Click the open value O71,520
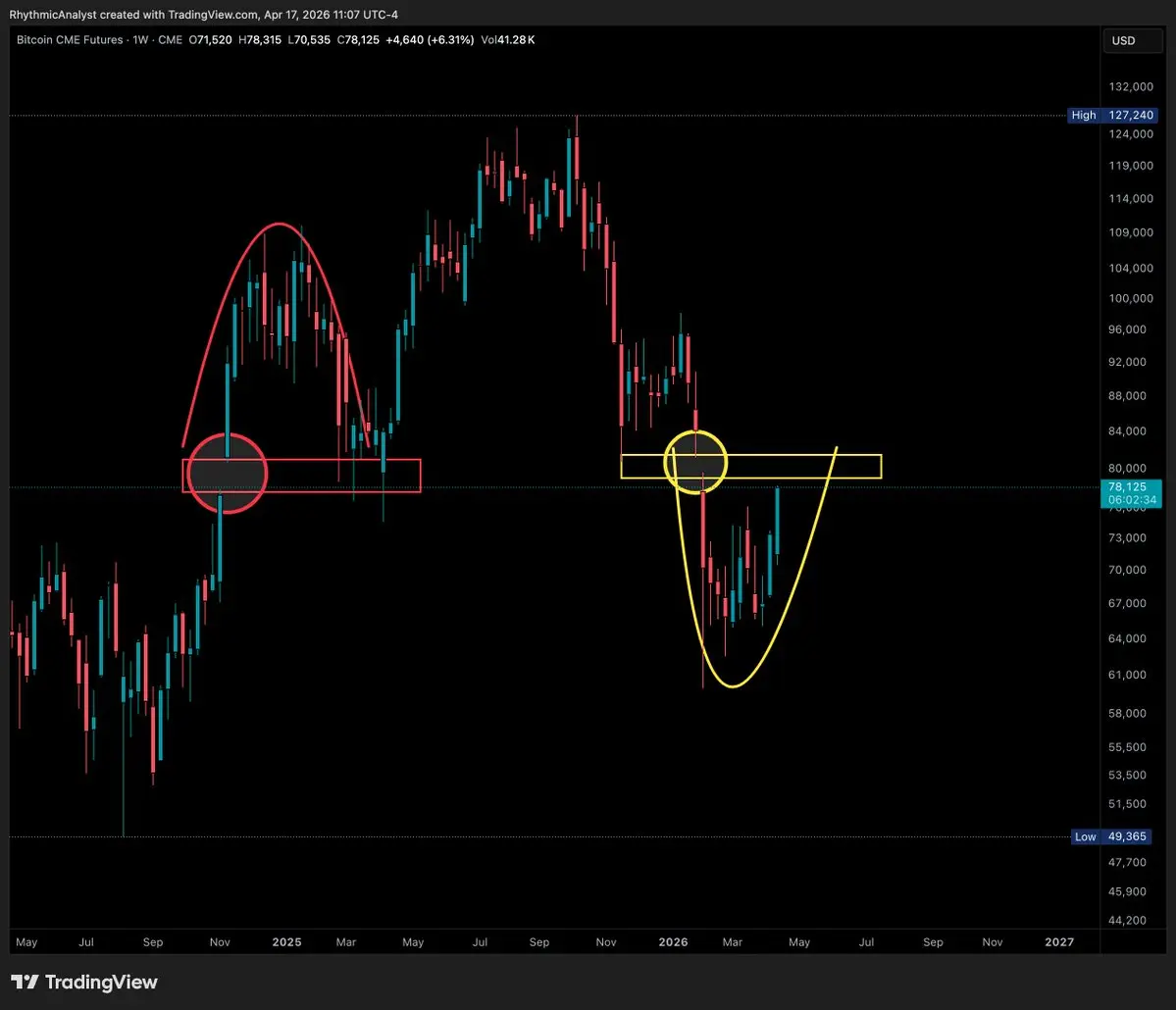The image size is (1176, 1010). (210, 40)
